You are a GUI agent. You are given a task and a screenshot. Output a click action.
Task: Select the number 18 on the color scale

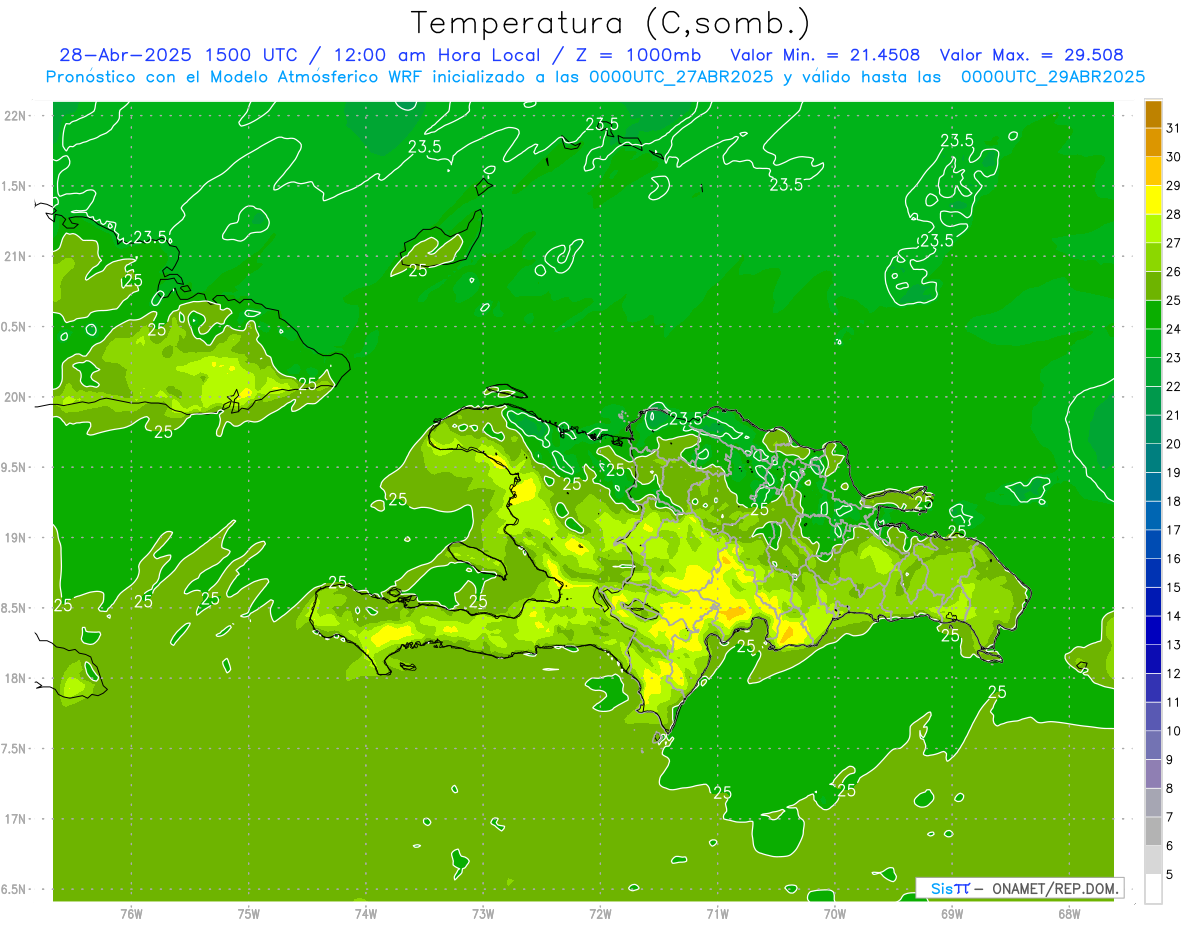point(1174,501)
